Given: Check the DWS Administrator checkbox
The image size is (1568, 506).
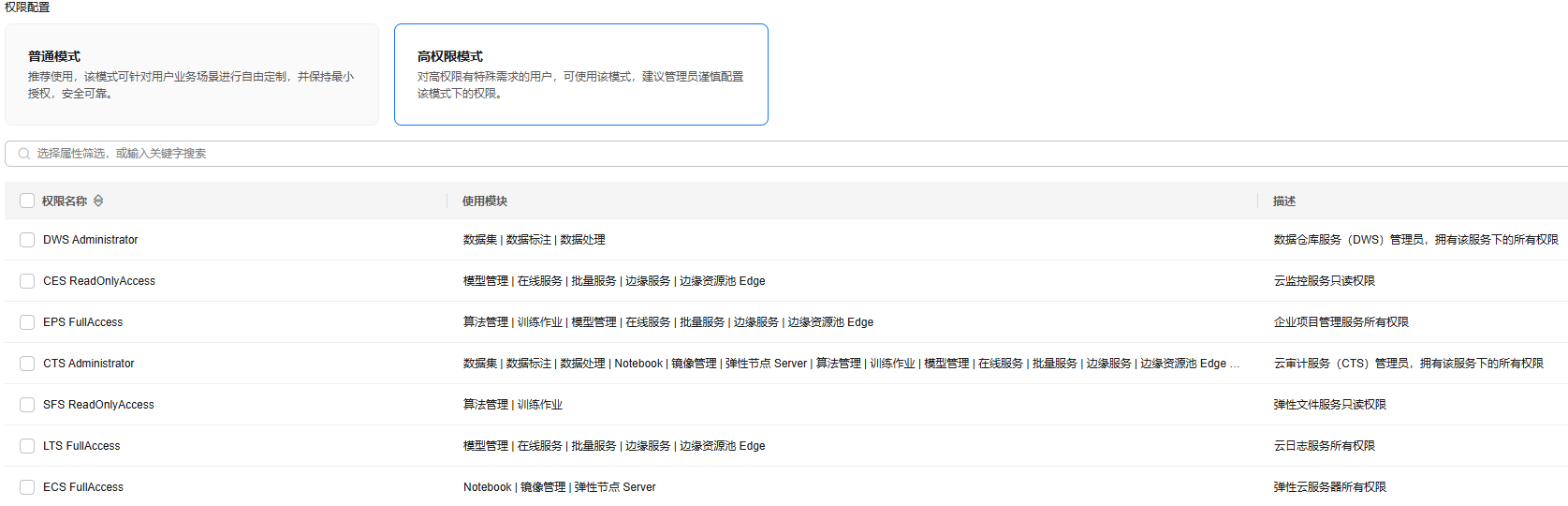Looking at the screenshot, I should [27, 240].
